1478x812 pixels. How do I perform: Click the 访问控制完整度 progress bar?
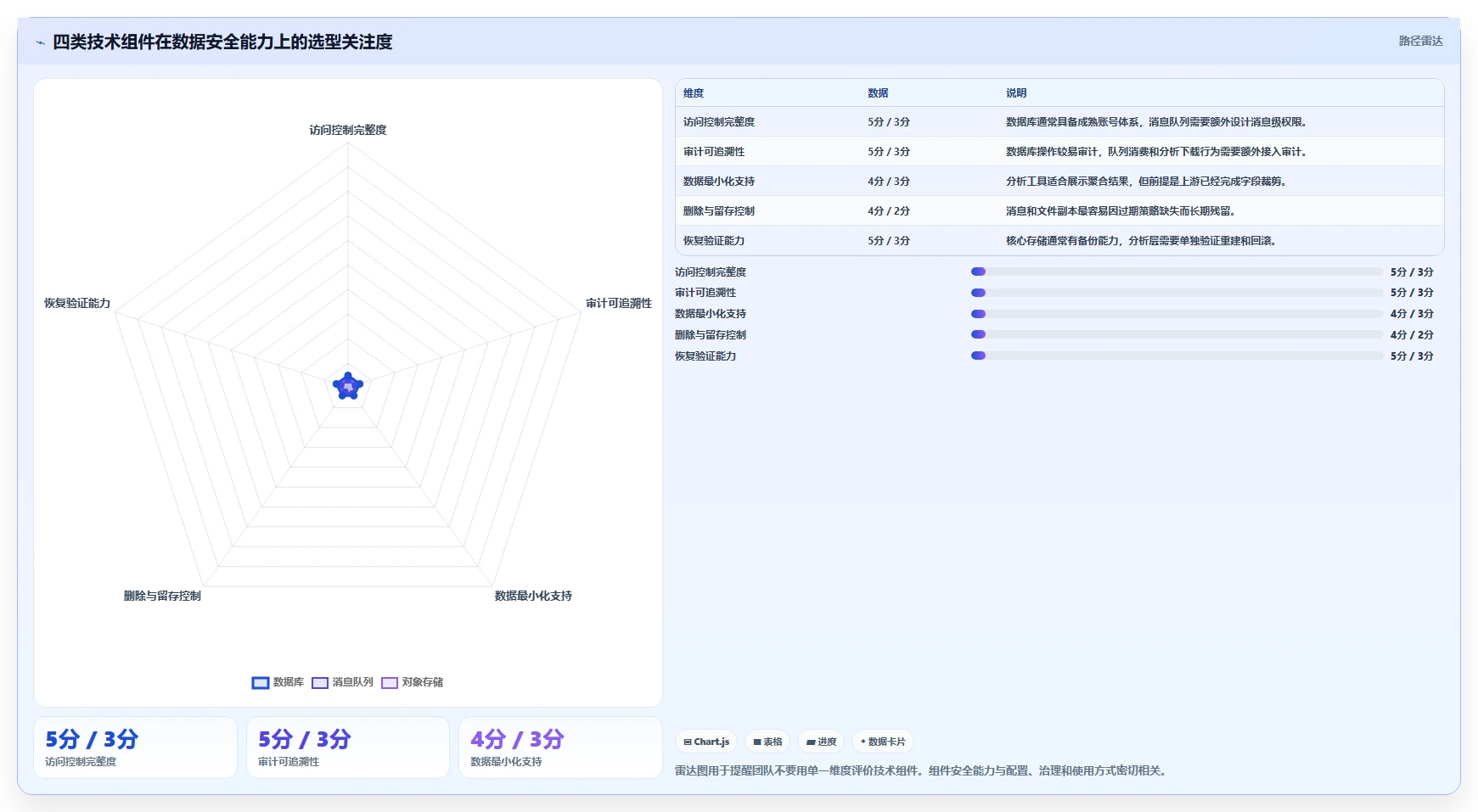[x=1177, y=272]
